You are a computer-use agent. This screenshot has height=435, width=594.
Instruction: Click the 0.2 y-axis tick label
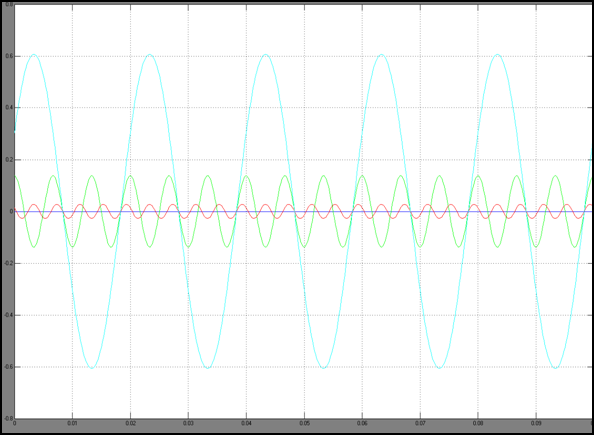(8, 160)
